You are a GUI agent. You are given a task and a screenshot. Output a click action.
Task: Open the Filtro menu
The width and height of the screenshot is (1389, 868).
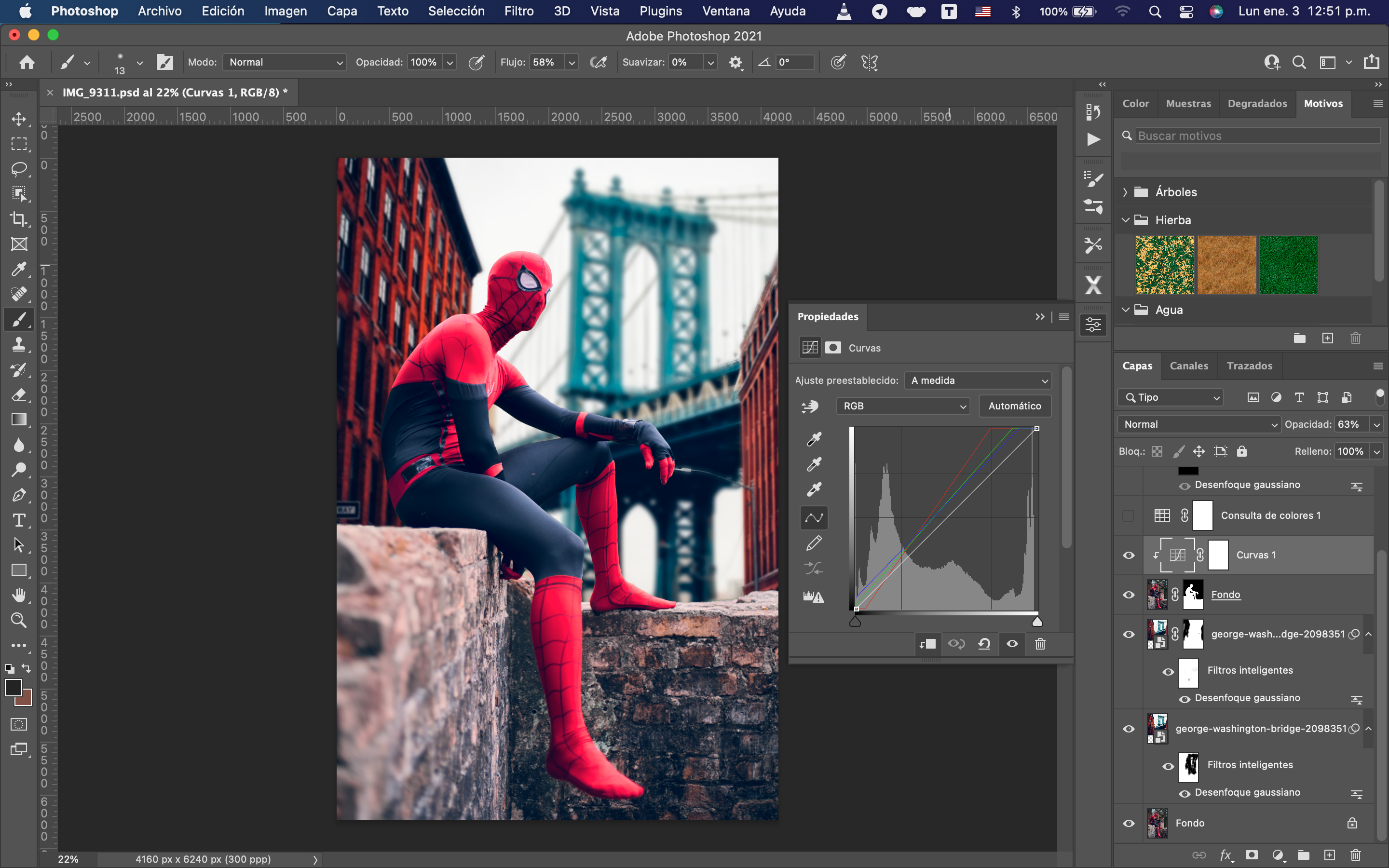pos(519,11)
